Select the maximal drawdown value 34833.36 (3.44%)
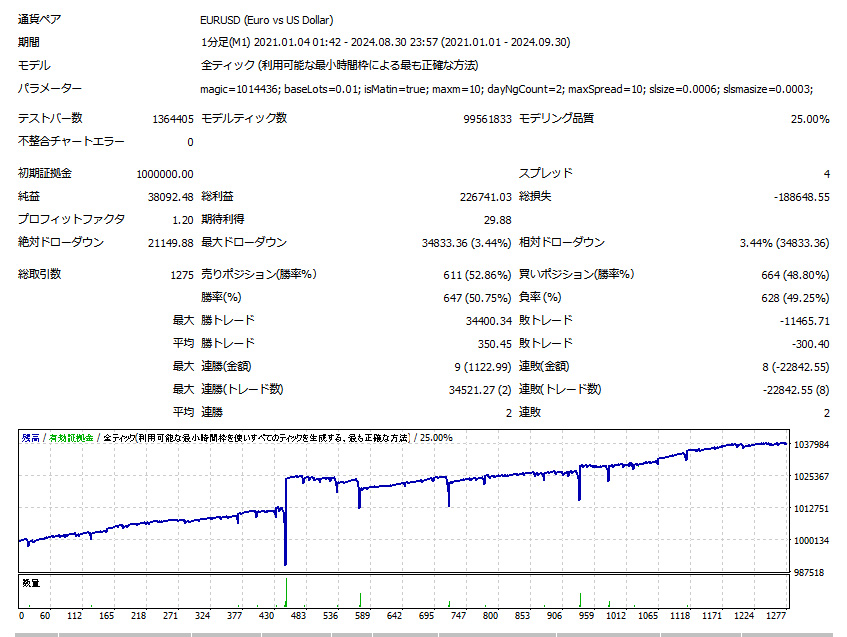The height and width of the screenshot is (637, 847). tap(466, 243)
